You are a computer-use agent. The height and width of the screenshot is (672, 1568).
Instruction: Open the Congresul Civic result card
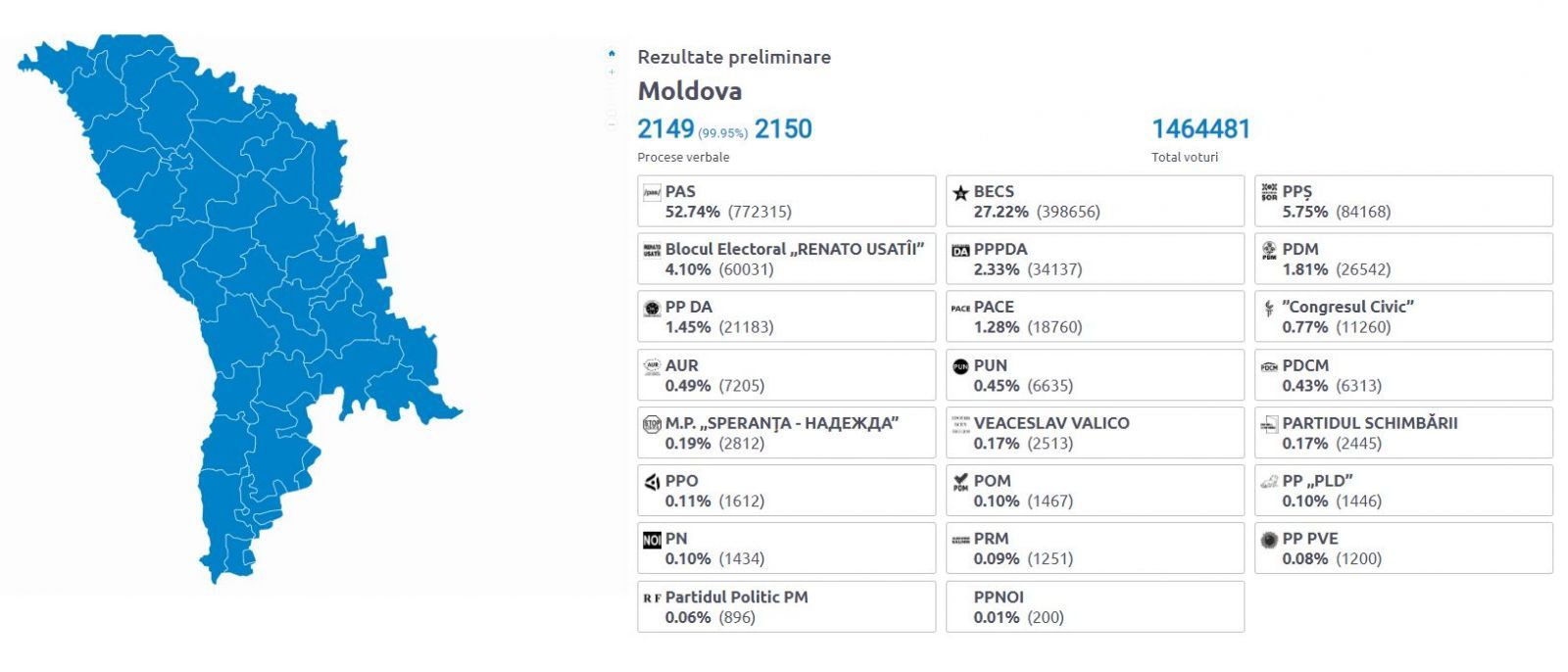coord(1403,316)
